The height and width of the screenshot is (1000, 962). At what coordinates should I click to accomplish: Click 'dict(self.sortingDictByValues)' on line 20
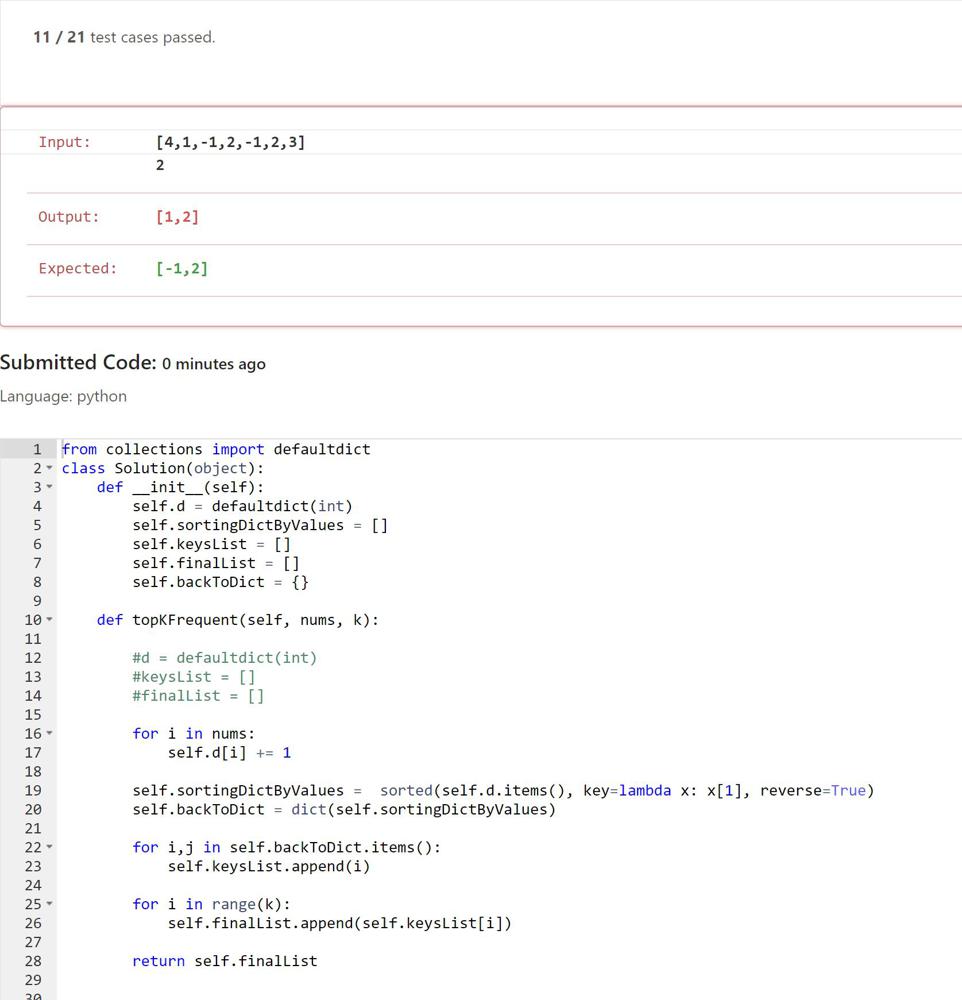pos(424,810)
